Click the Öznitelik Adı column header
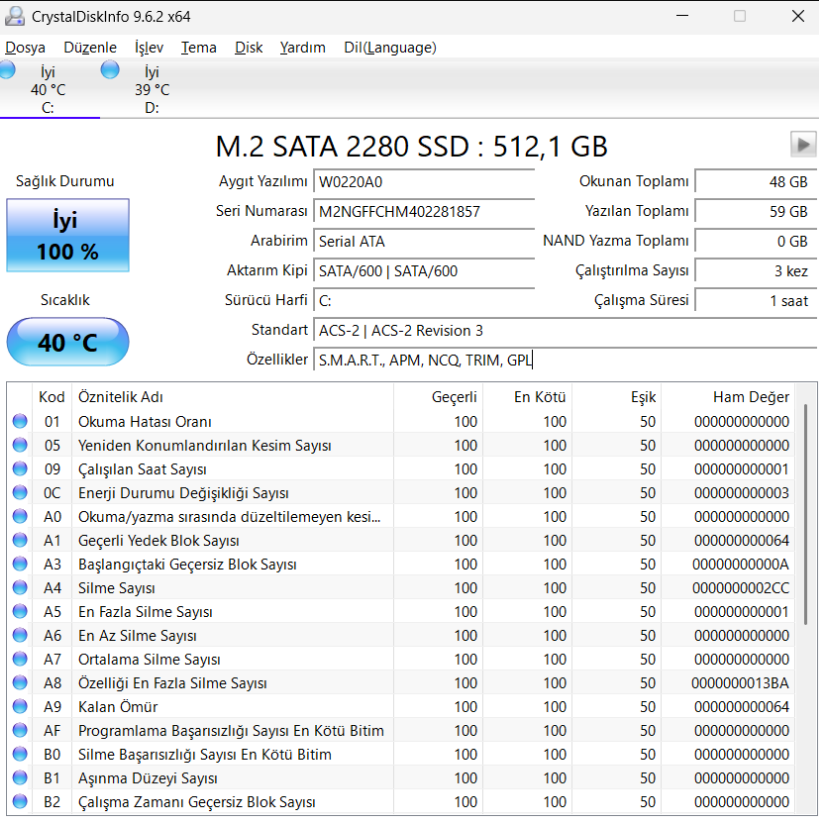This screenshot has height=818, width=819. [x=232, y=397]
